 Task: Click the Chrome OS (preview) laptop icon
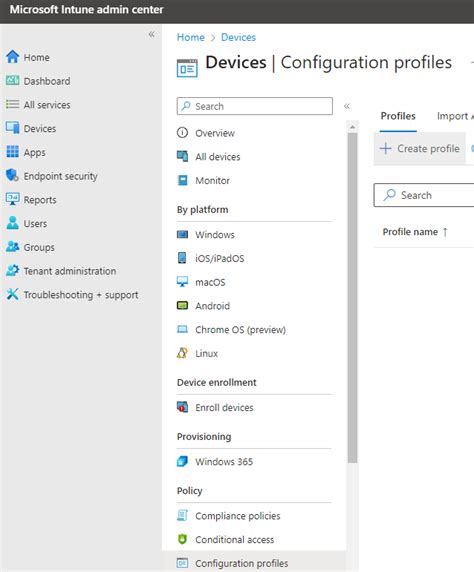click(x=182, y=329)
